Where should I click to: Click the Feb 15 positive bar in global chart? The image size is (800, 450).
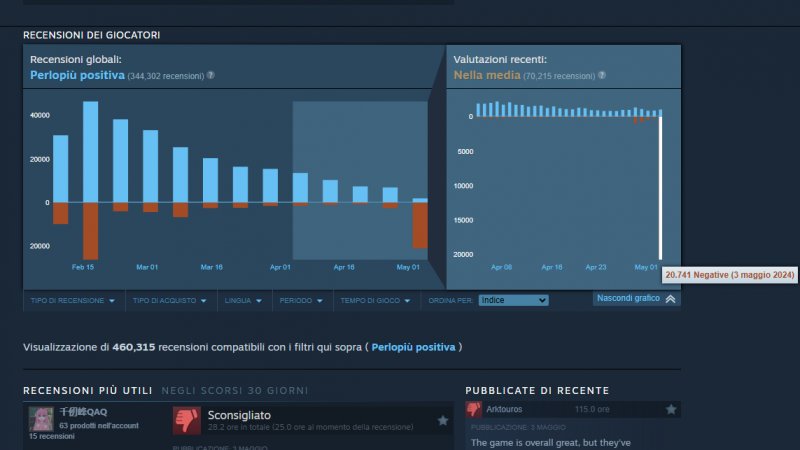[x=91, y=152]
